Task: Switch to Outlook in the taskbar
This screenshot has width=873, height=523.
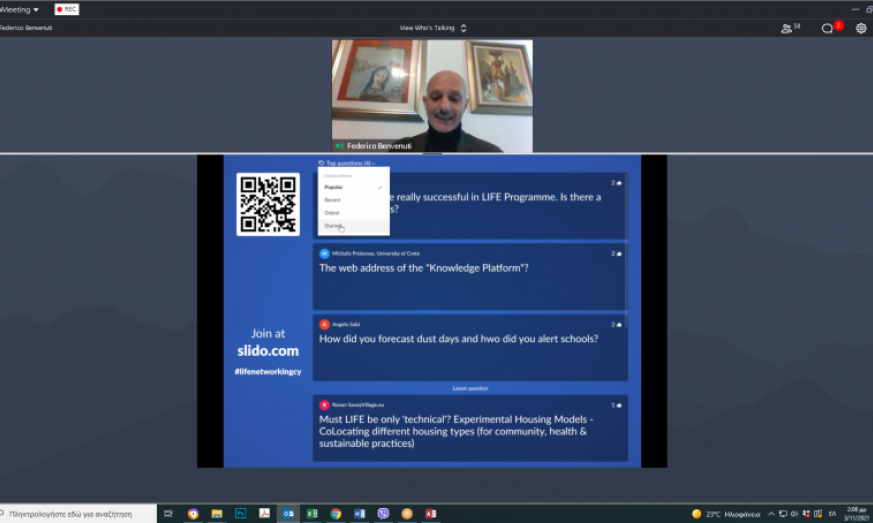Action: point(288,514)
